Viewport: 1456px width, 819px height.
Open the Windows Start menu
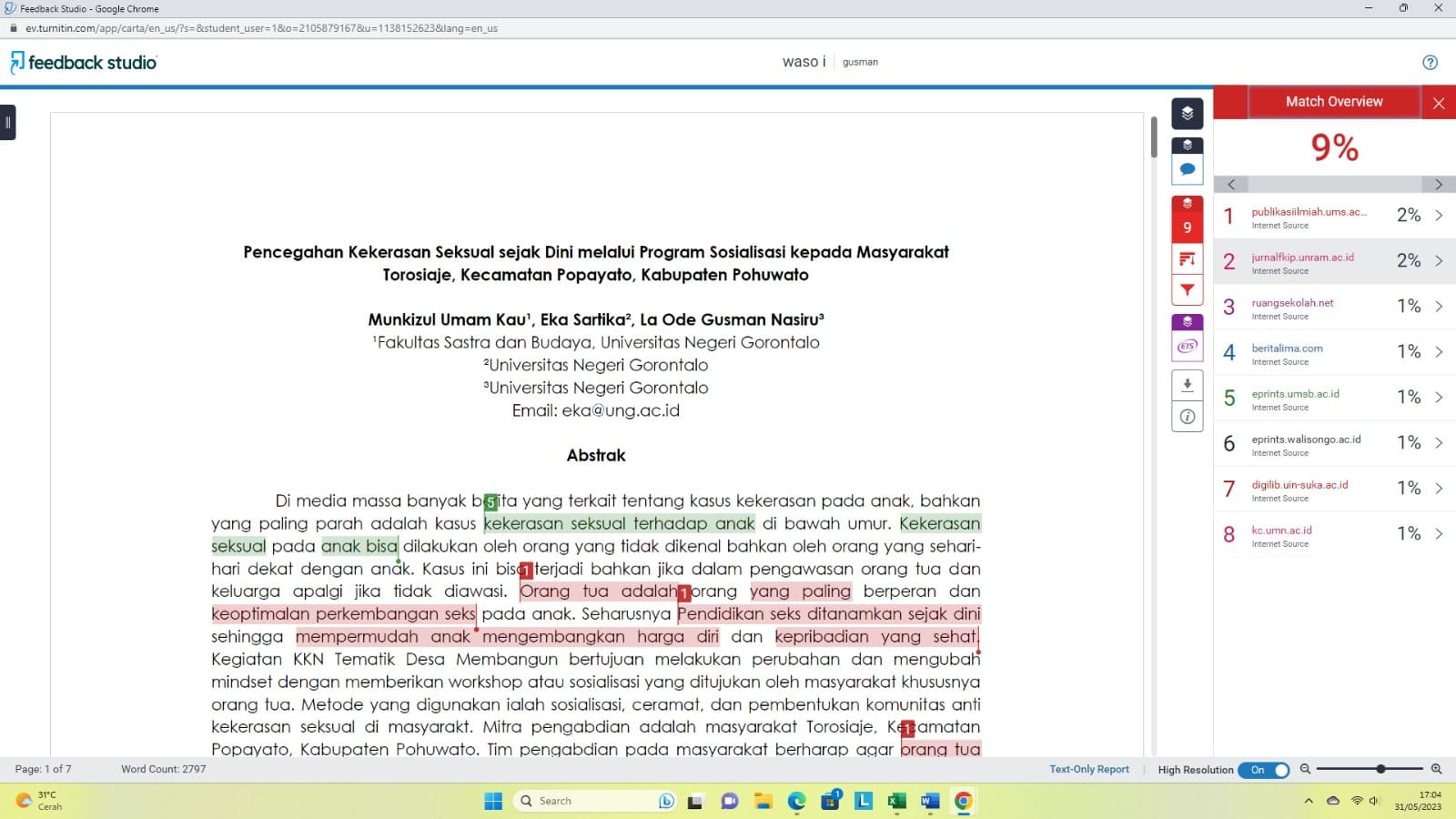493,801
